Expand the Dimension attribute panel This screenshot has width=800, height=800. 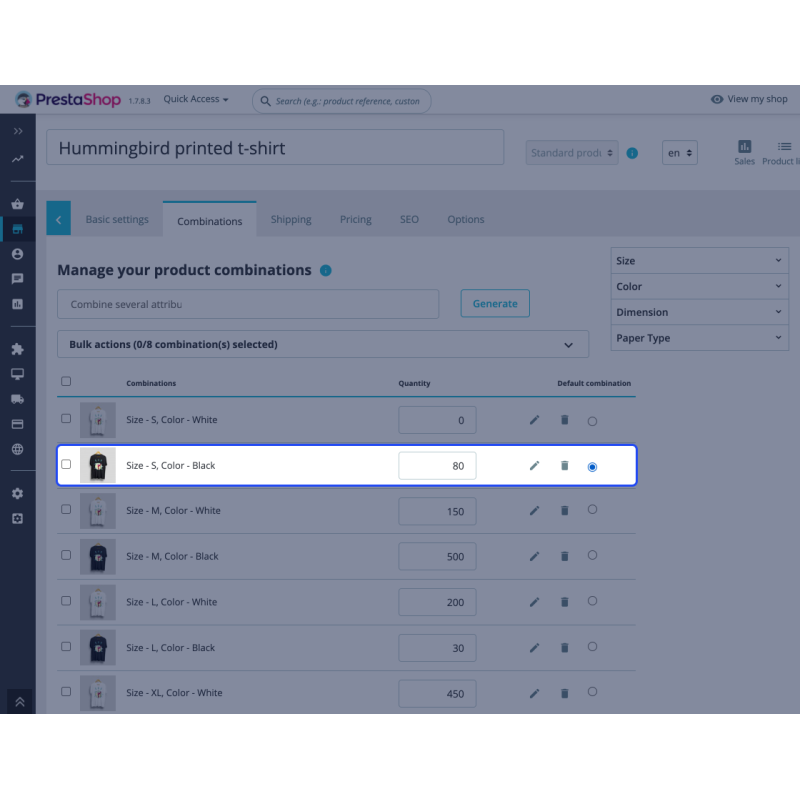coord(699,312)
